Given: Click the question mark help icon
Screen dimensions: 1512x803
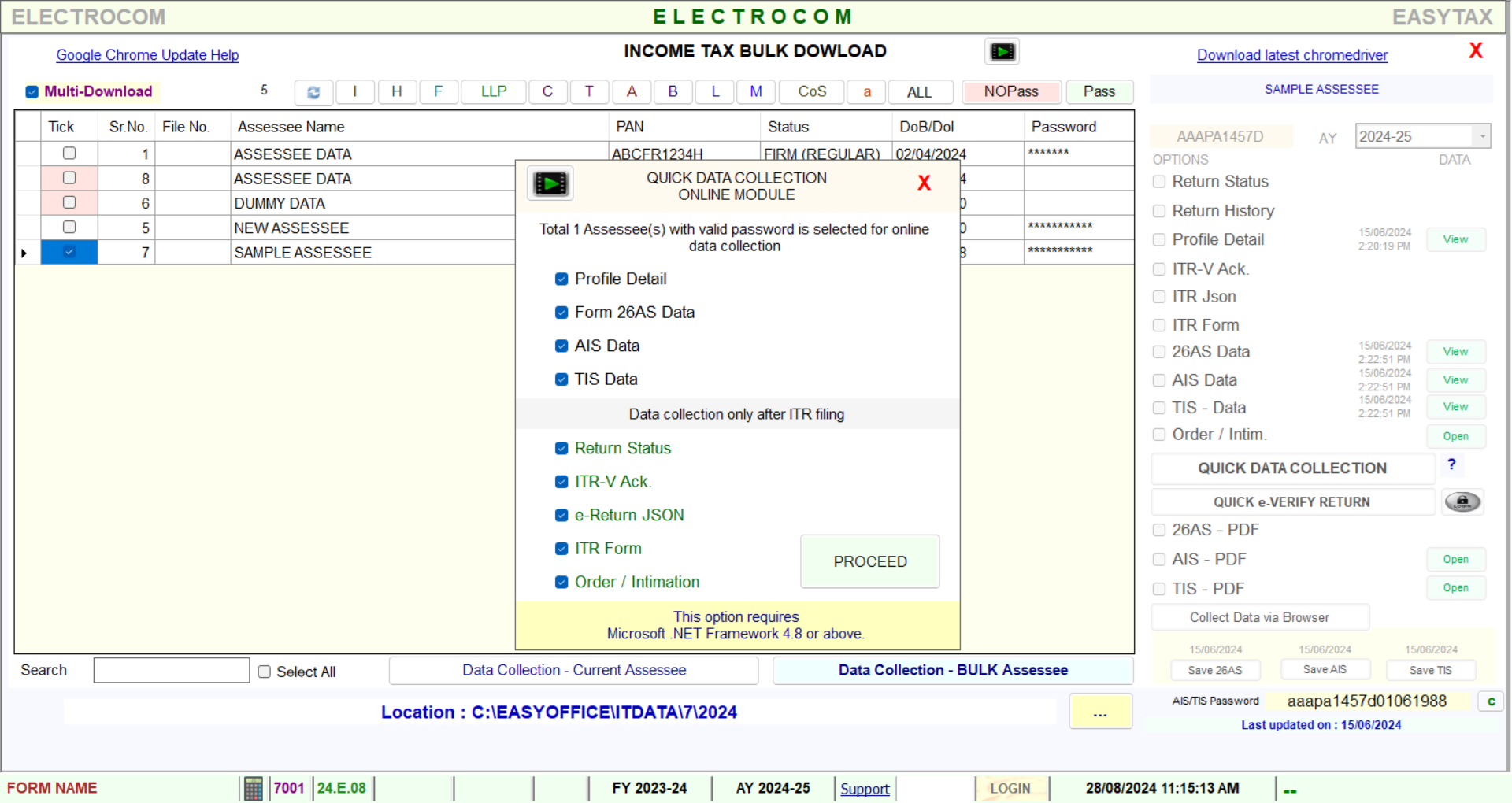Looking at the screenshot, I should point(1451,464).
